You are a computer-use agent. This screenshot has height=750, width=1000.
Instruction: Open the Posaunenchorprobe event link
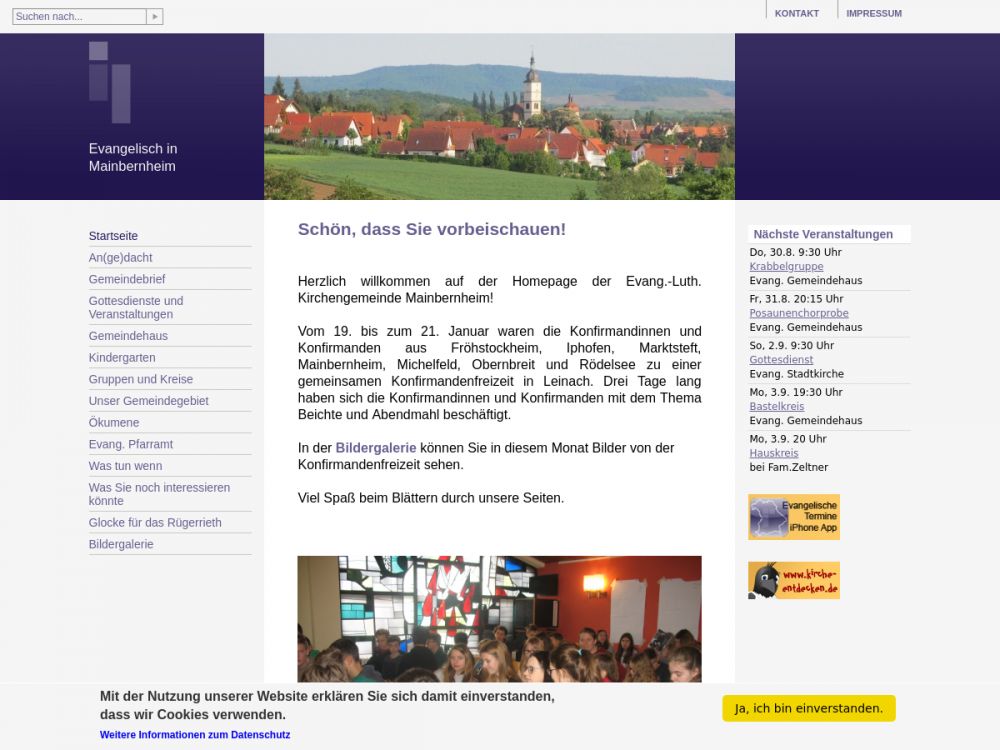[x=798, y=313]
